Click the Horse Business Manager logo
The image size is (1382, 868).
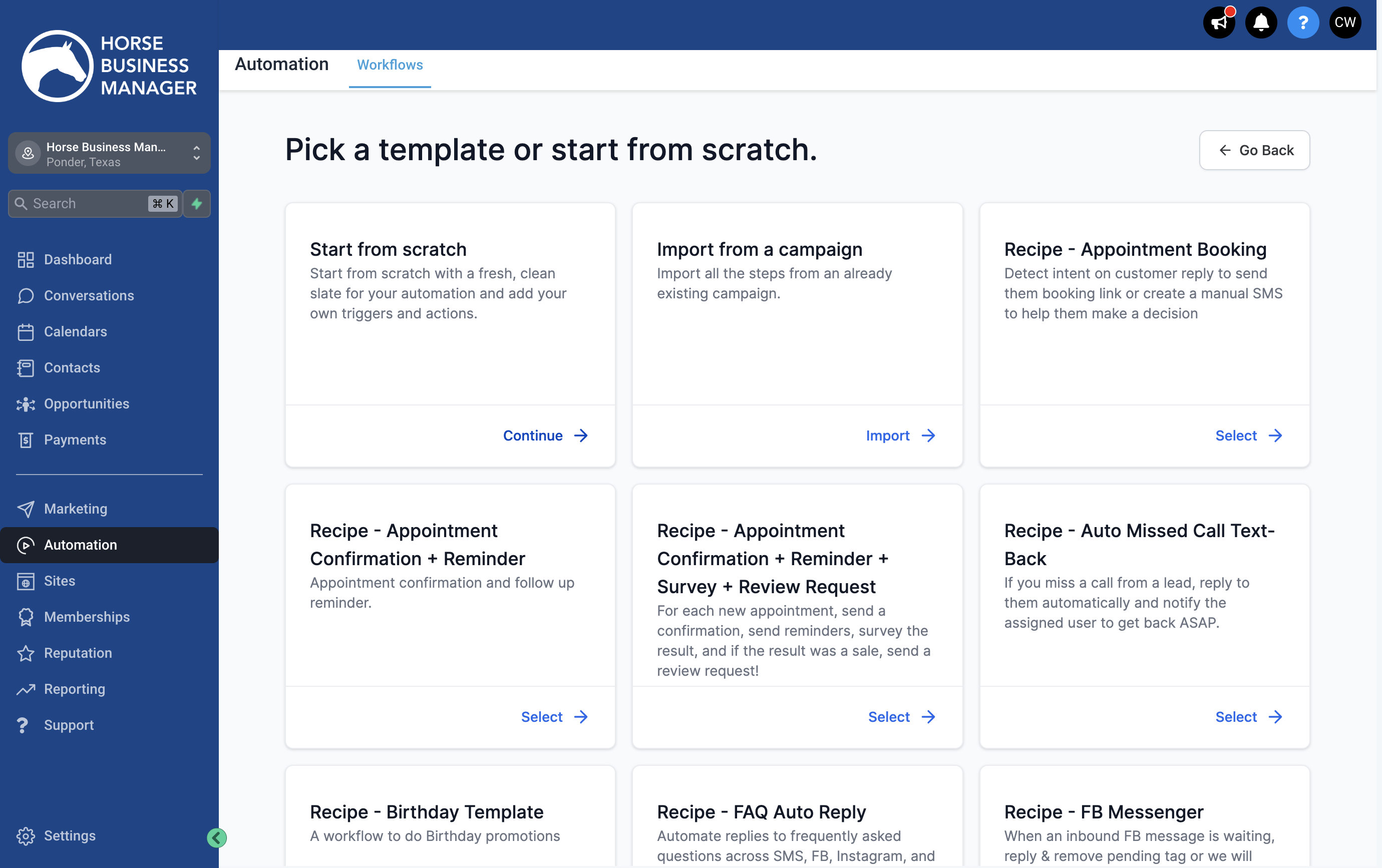coord(109,66)
